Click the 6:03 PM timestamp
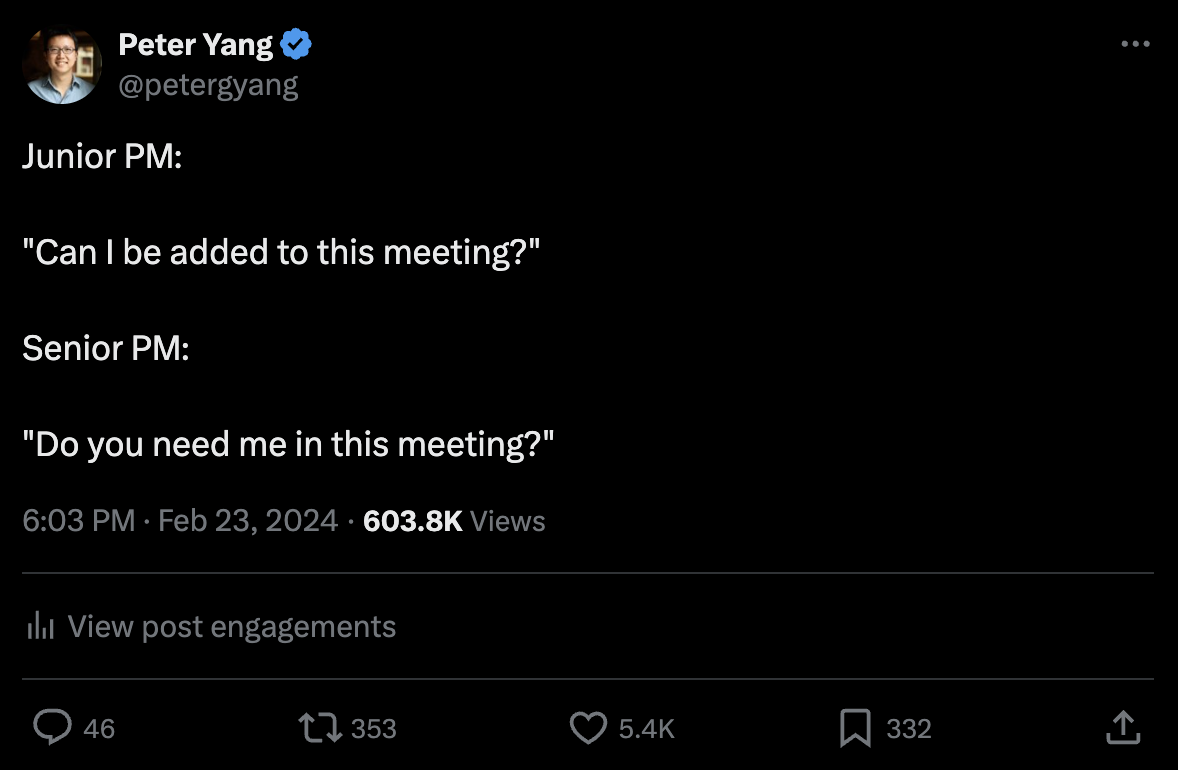This screenshot has width=1178, height=770. click(x=78, y=521)
